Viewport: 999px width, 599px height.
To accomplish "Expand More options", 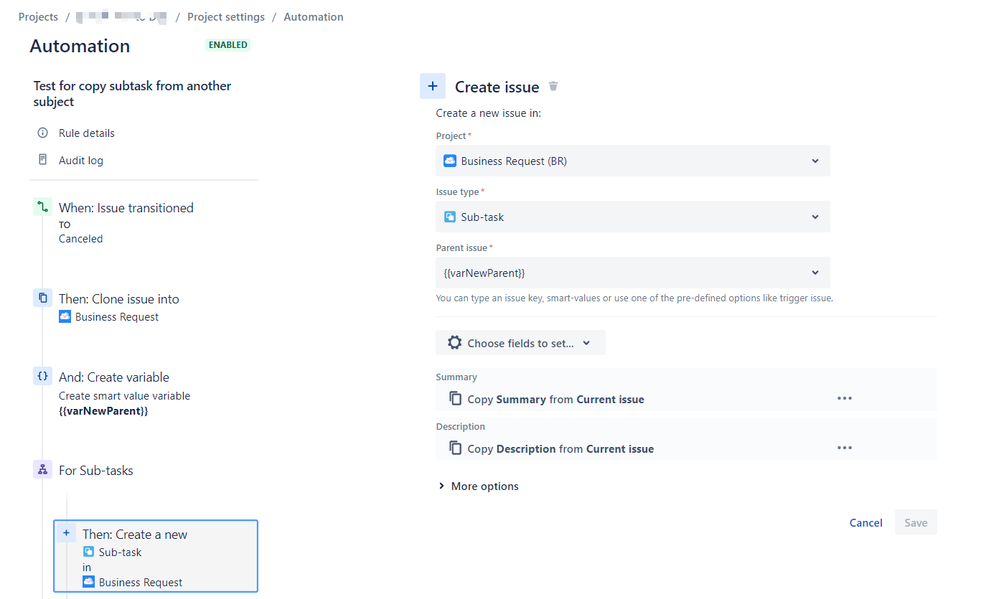I will [x=478, y=486].
